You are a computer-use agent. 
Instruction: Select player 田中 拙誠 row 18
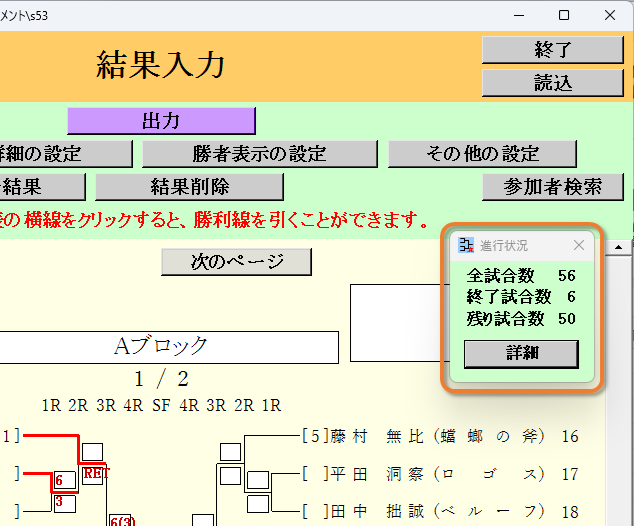(x=441, y=511)
